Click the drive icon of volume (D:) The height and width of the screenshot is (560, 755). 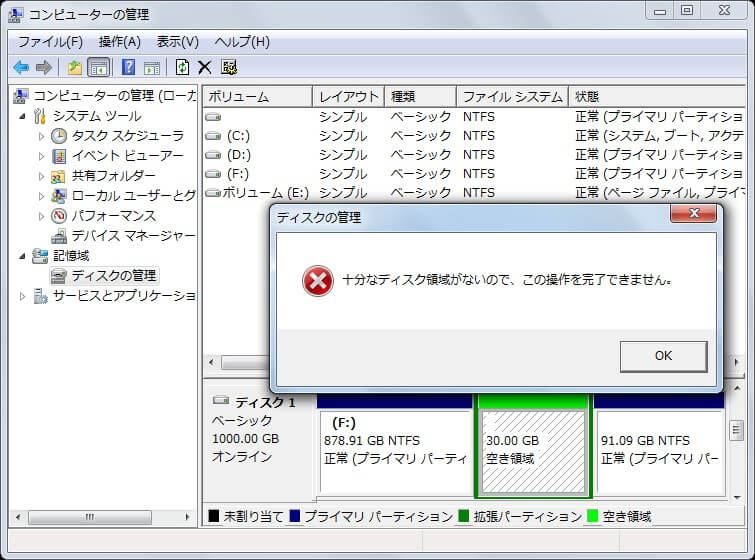[x=213, y=155]
